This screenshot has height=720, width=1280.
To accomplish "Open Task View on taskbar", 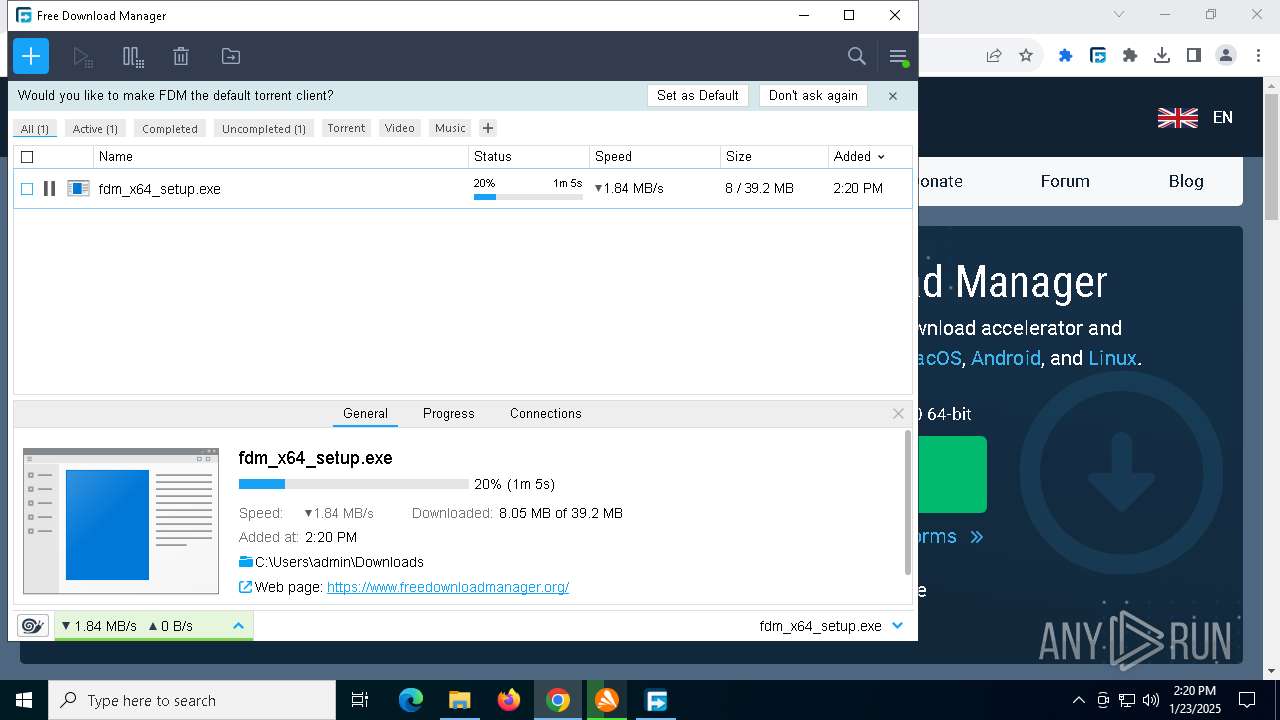I will click(360, 700).
